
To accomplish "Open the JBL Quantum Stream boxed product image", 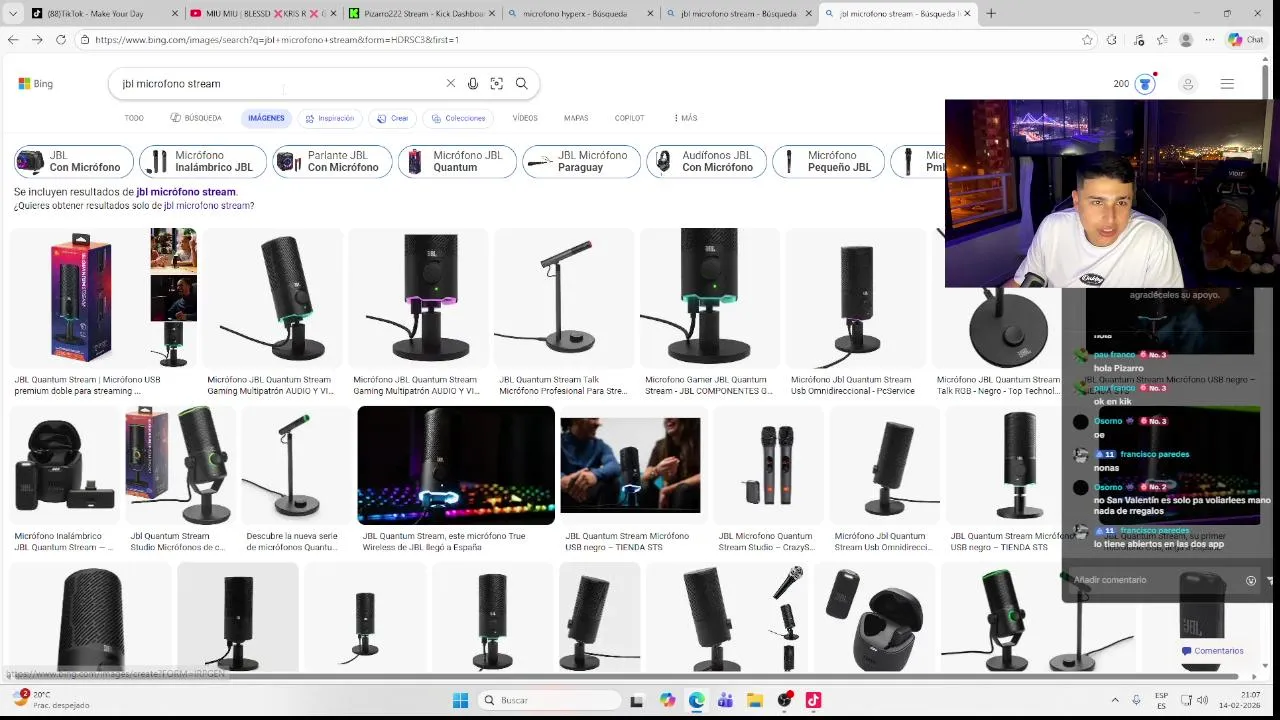I will (80, 297).
